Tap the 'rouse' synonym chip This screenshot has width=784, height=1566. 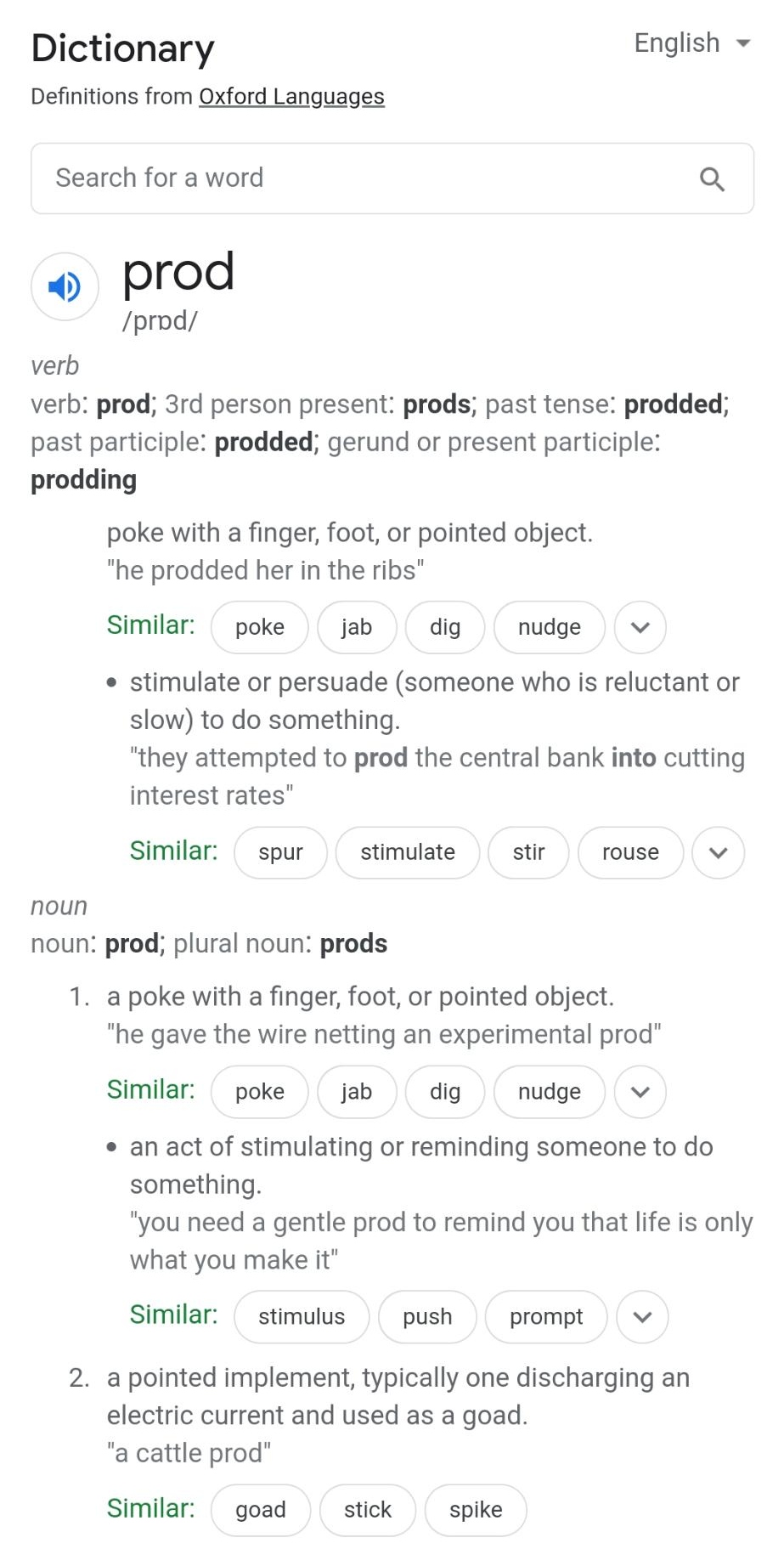(630, 852)
